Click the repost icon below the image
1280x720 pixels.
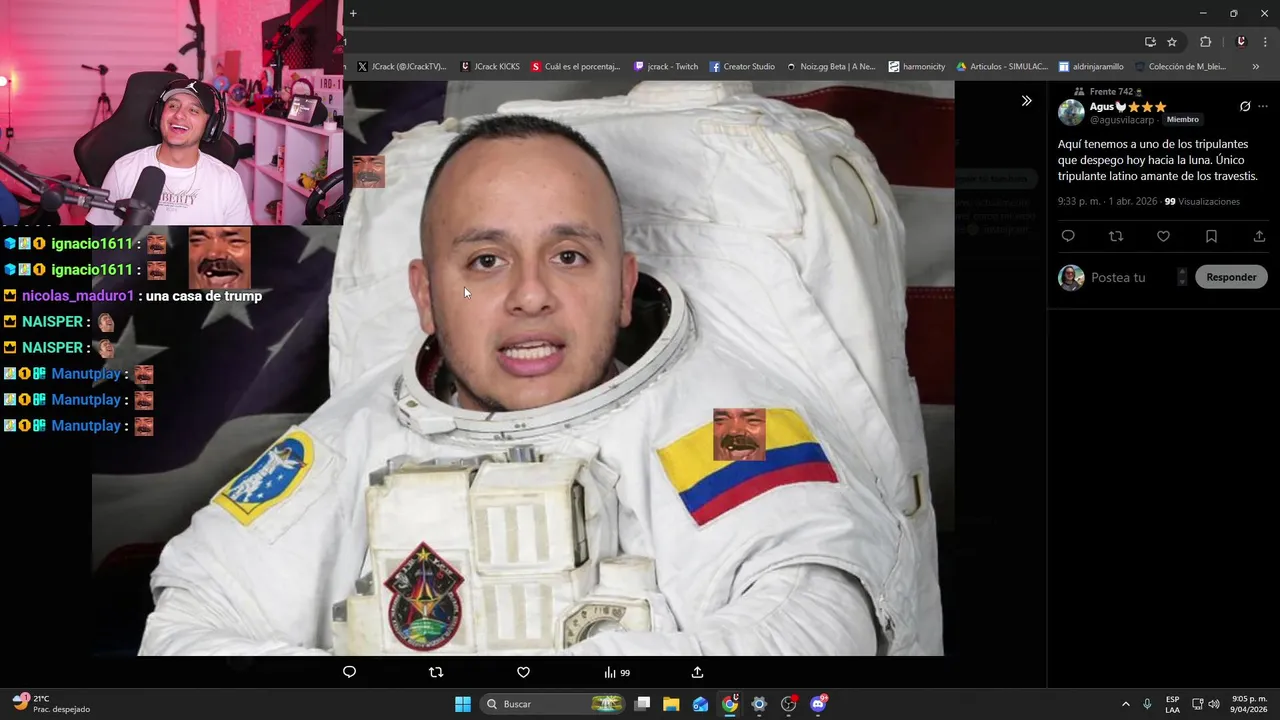(436, 672)
